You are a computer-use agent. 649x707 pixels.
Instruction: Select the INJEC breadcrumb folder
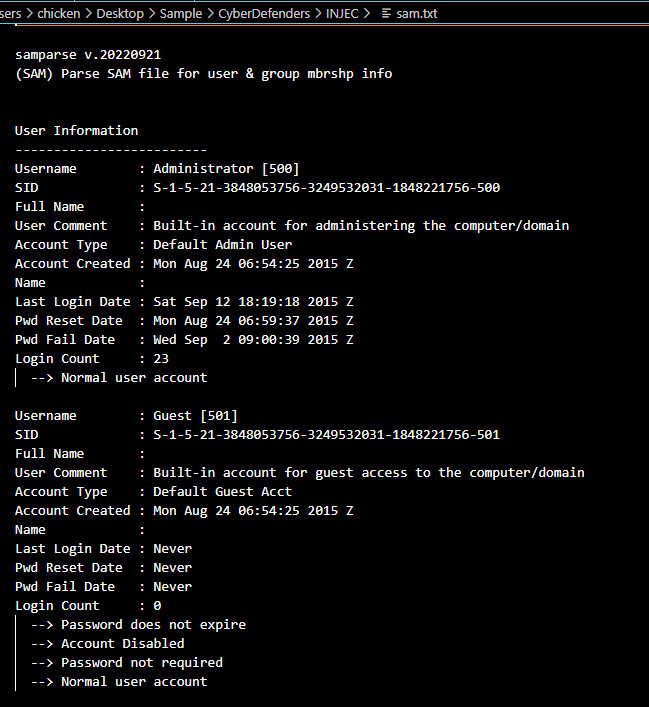[x=340, y=14]
